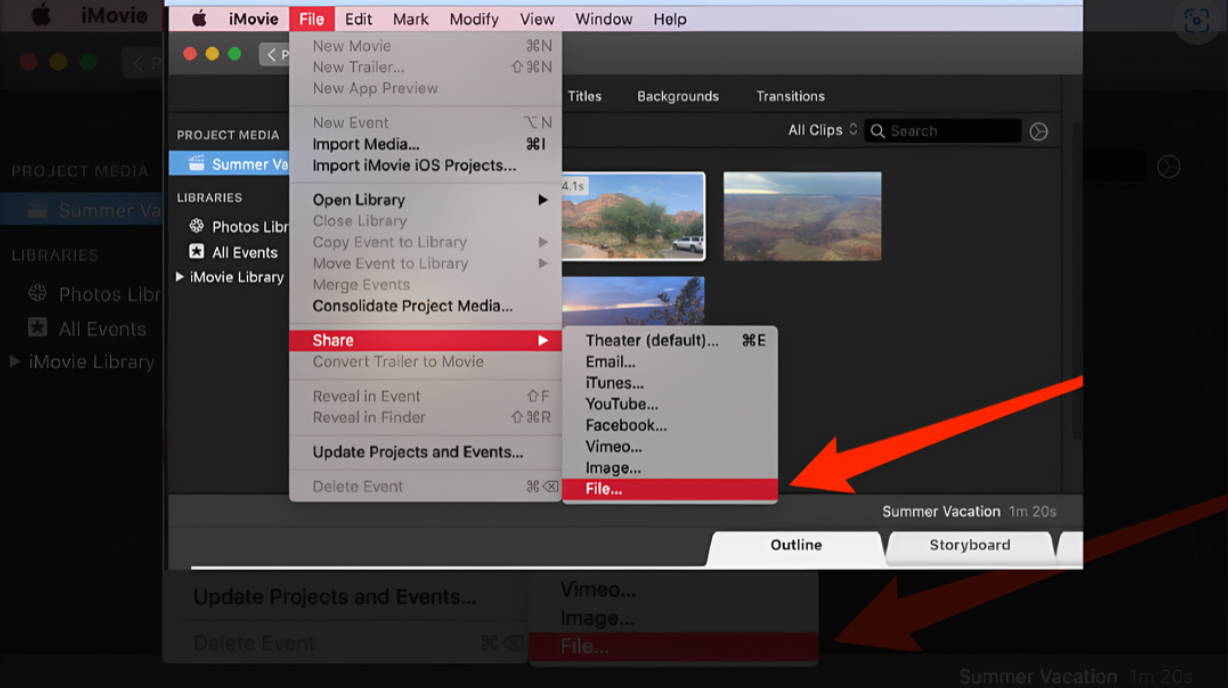Click the green zoom window button
This screenshot has height=688, width=1228.
click(x=234, y=54)
